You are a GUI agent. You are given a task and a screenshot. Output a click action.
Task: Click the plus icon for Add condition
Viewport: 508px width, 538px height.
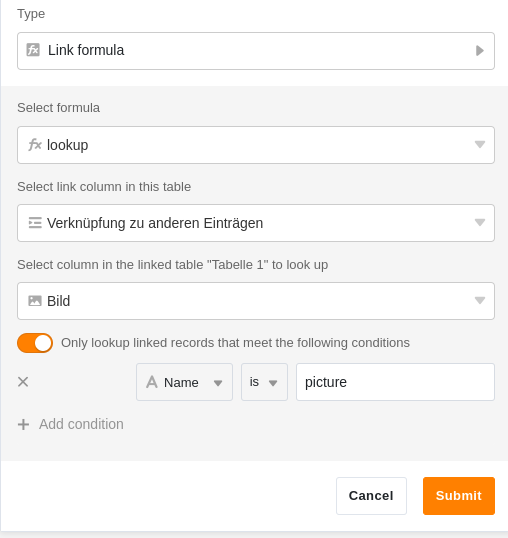(x=23, y=424)
